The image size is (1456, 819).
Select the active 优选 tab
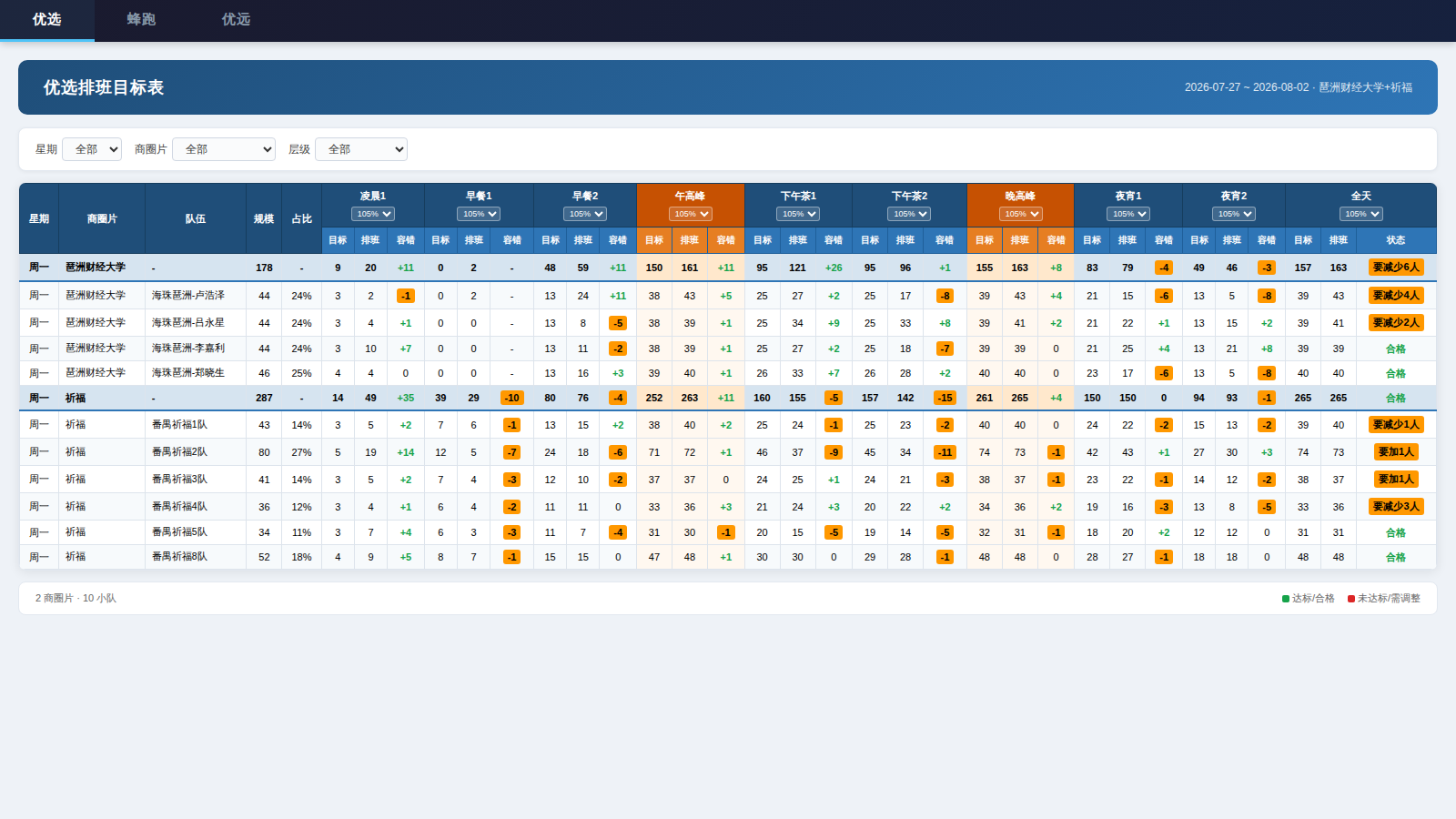(46, 19)
